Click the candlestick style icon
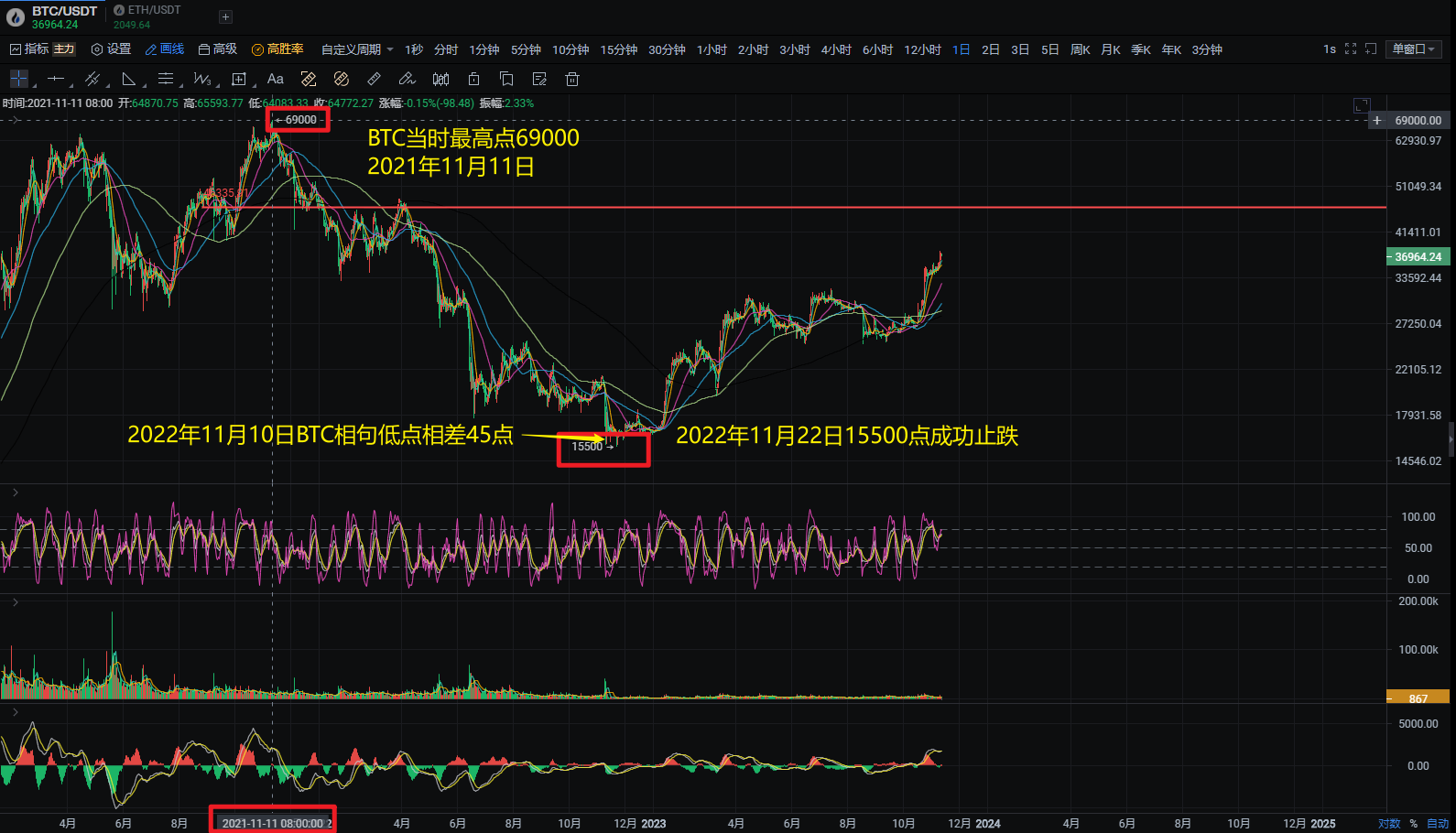The height and width of the screenshot is (833, 1456). [x=440, y=79]
